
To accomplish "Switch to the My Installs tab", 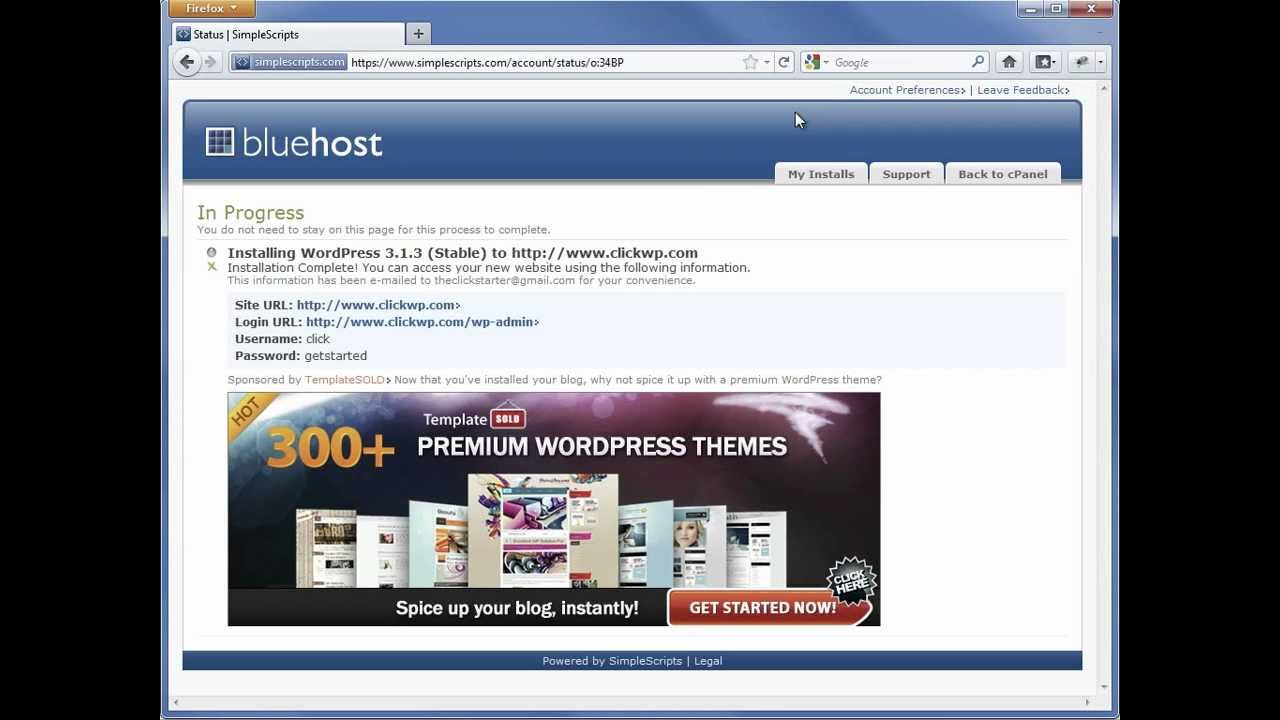I will [821, 174].
